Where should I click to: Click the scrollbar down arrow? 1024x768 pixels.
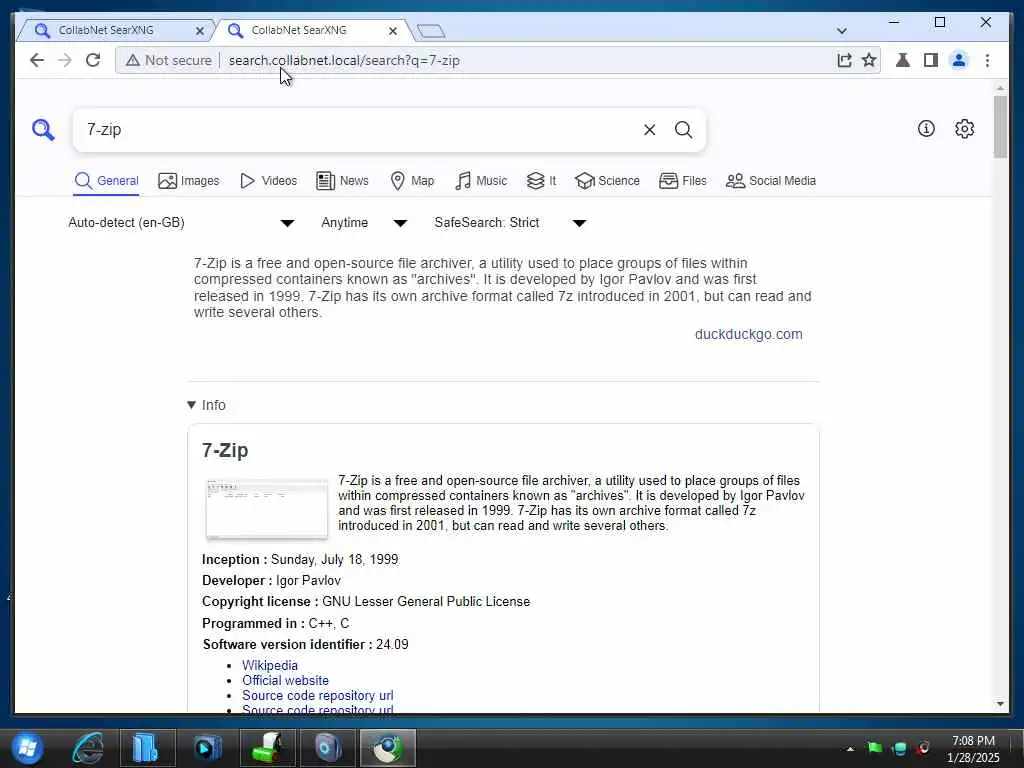1000,704
